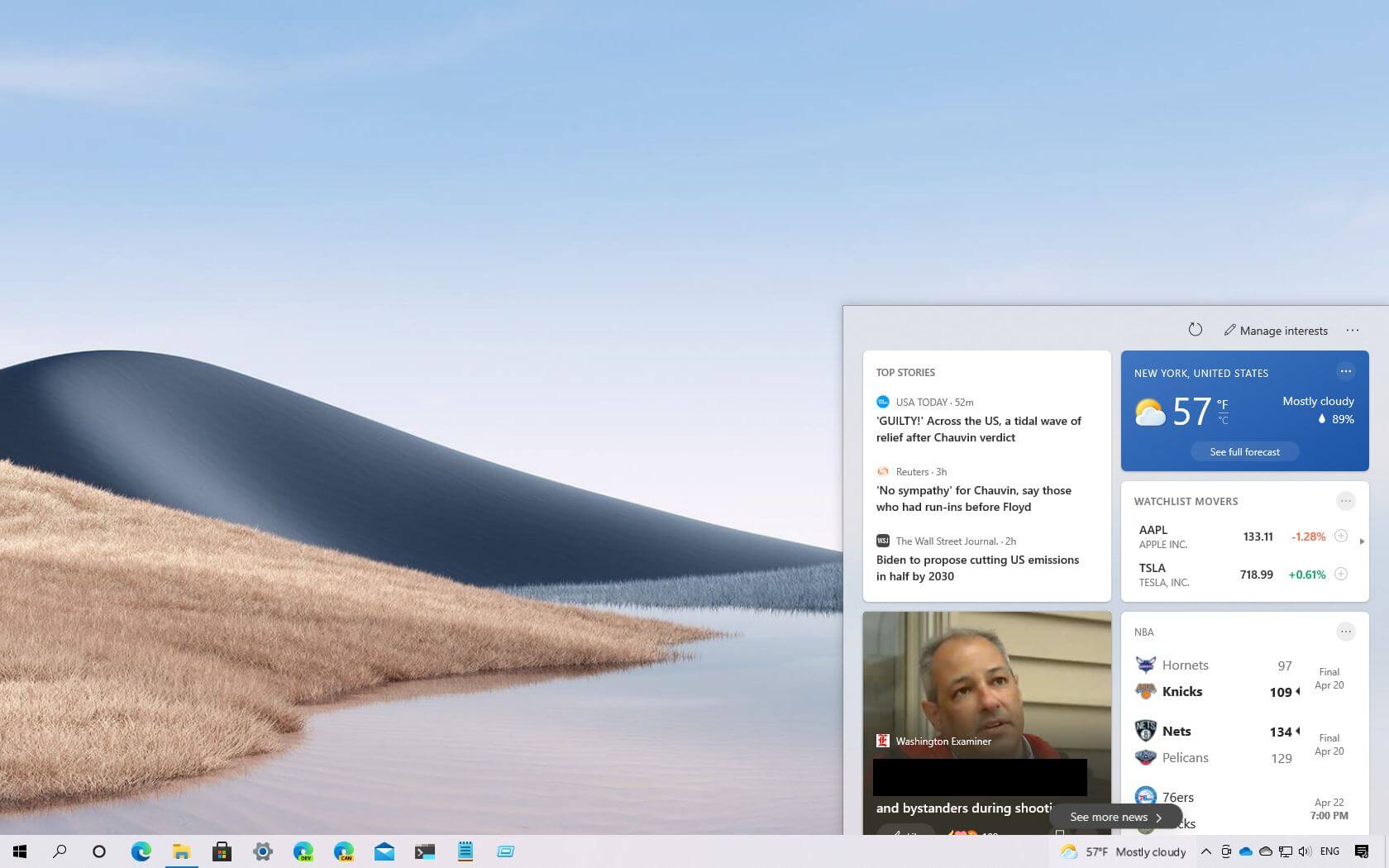The width and height of the screenshot is (1389, 868).
Task: Add AAPL to your watchlist
Action: pos(1340,536)
